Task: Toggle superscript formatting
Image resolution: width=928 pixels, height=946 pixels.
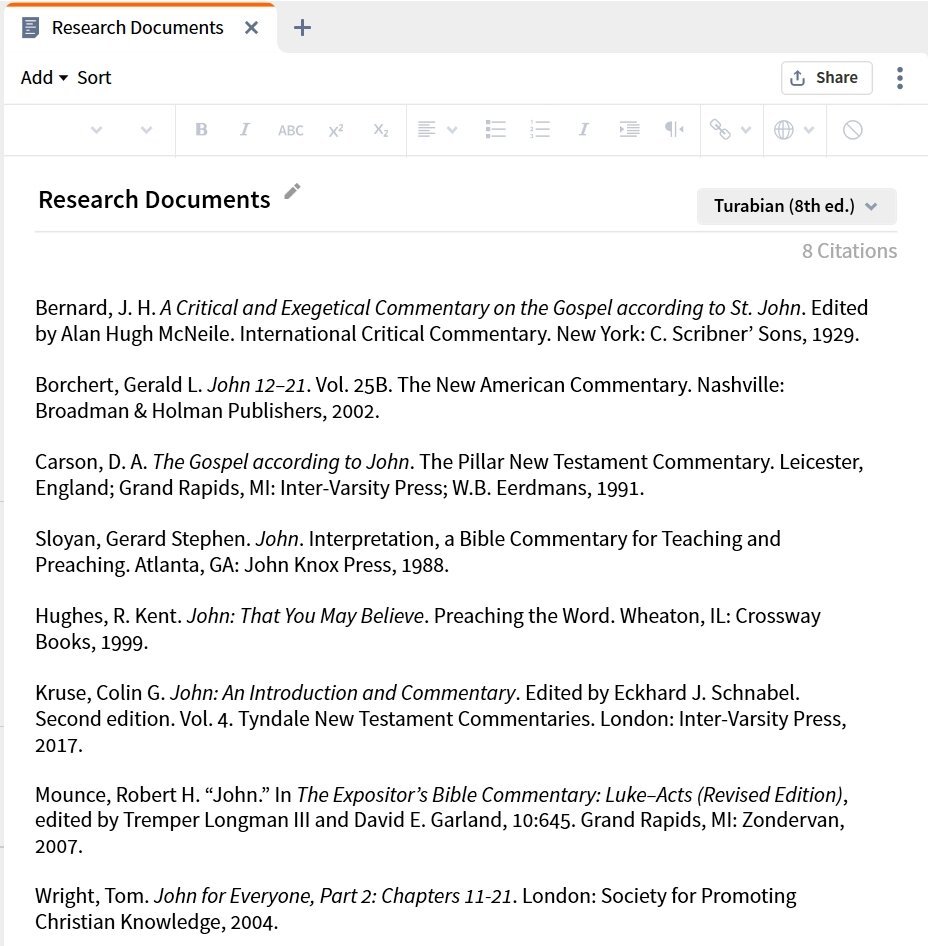Action: click(336, 130)
